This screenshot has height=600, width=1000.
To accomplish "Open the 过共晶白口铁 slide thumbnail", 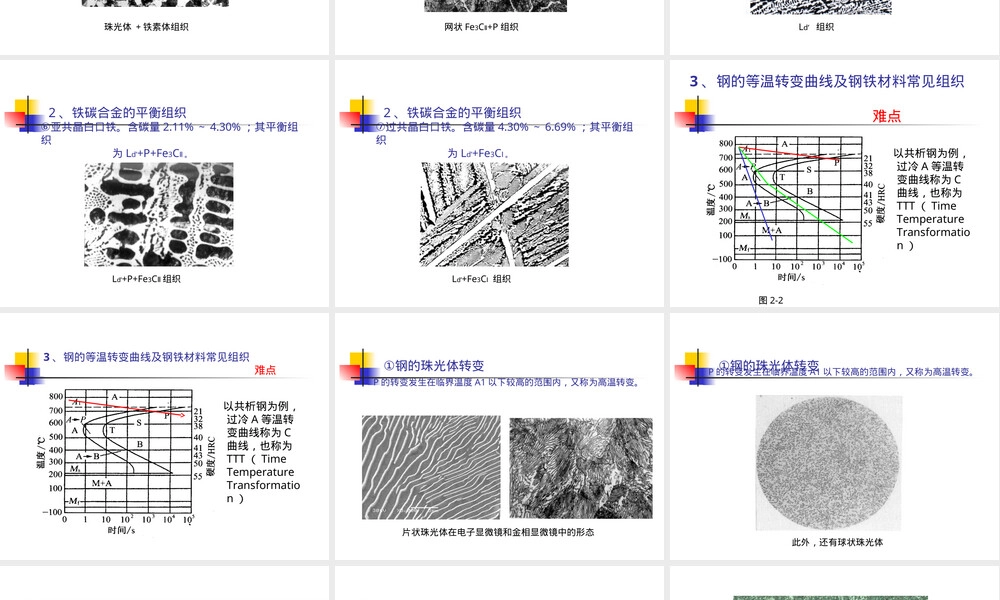I will tap(499, 184).
